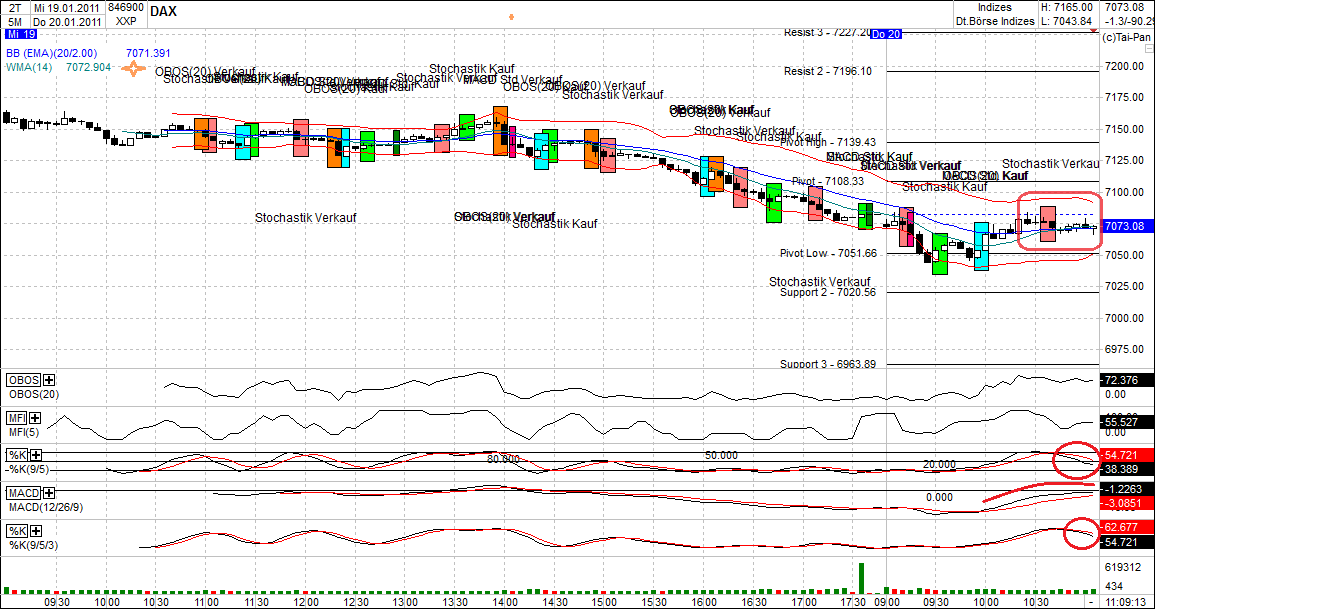Click the Pivot Low - 7051.66 label

click(x=828, y=253)
